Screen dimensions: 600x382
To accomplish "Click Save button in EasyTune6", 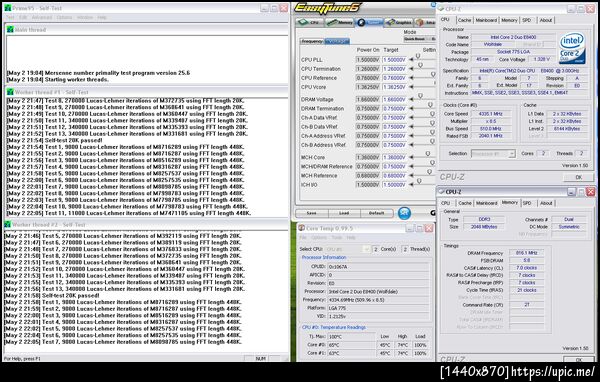I will coord(311,213).
